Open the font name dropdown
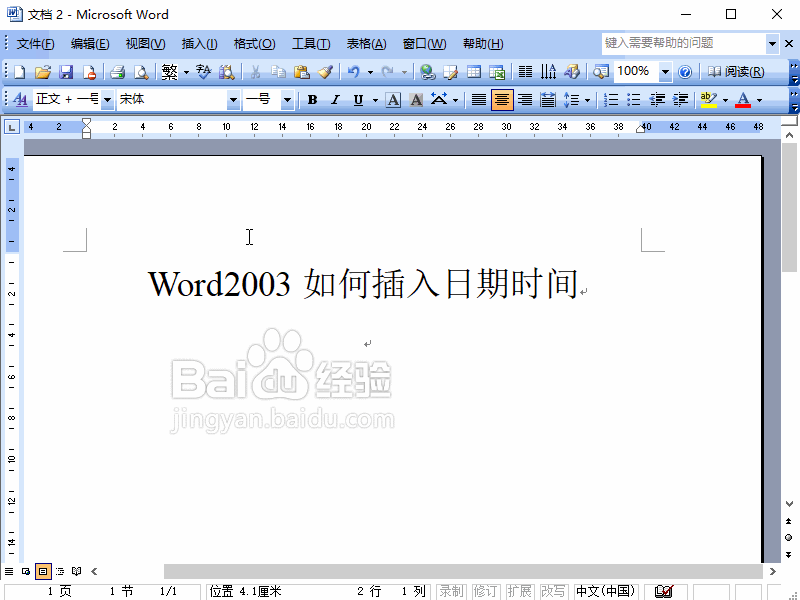 coord(235,99)
